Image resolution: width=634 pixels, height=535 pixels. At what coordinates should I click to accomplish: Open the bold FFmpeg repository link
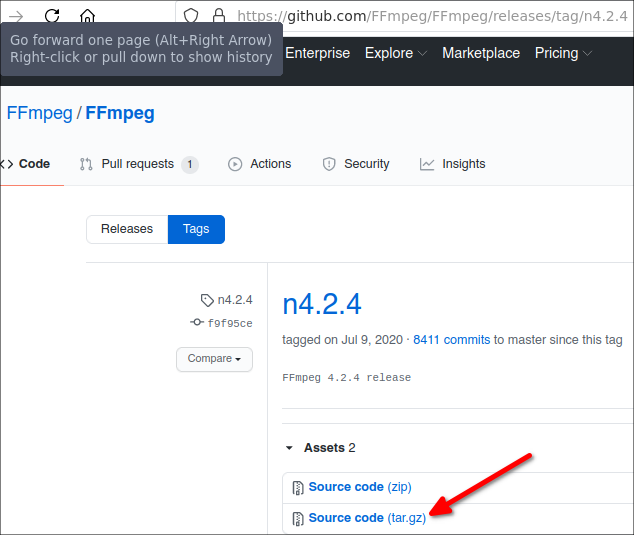[120, 113]
